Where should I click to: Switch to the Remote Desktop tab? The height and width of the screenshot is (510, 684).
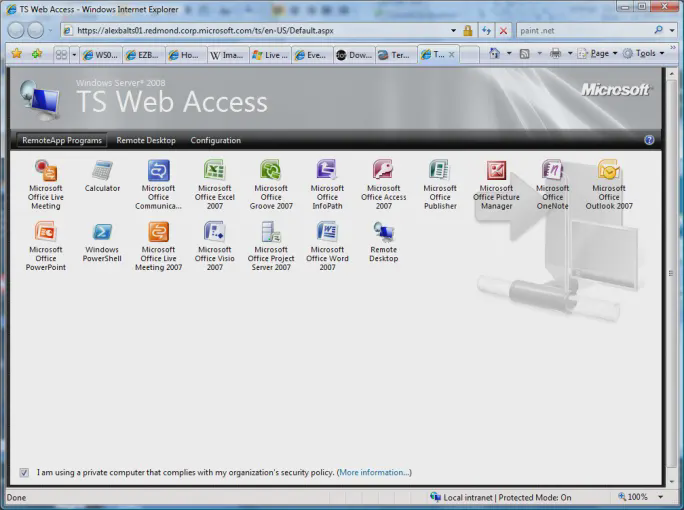pos(145,141)
